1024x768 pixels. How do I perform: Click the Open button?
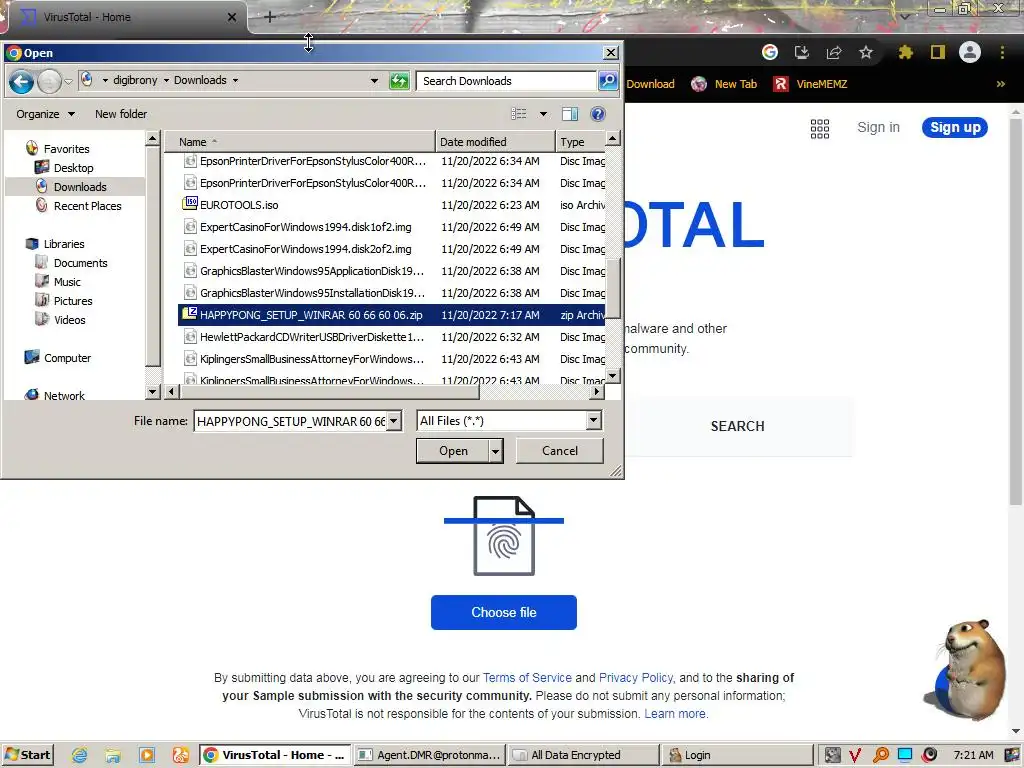453,451
